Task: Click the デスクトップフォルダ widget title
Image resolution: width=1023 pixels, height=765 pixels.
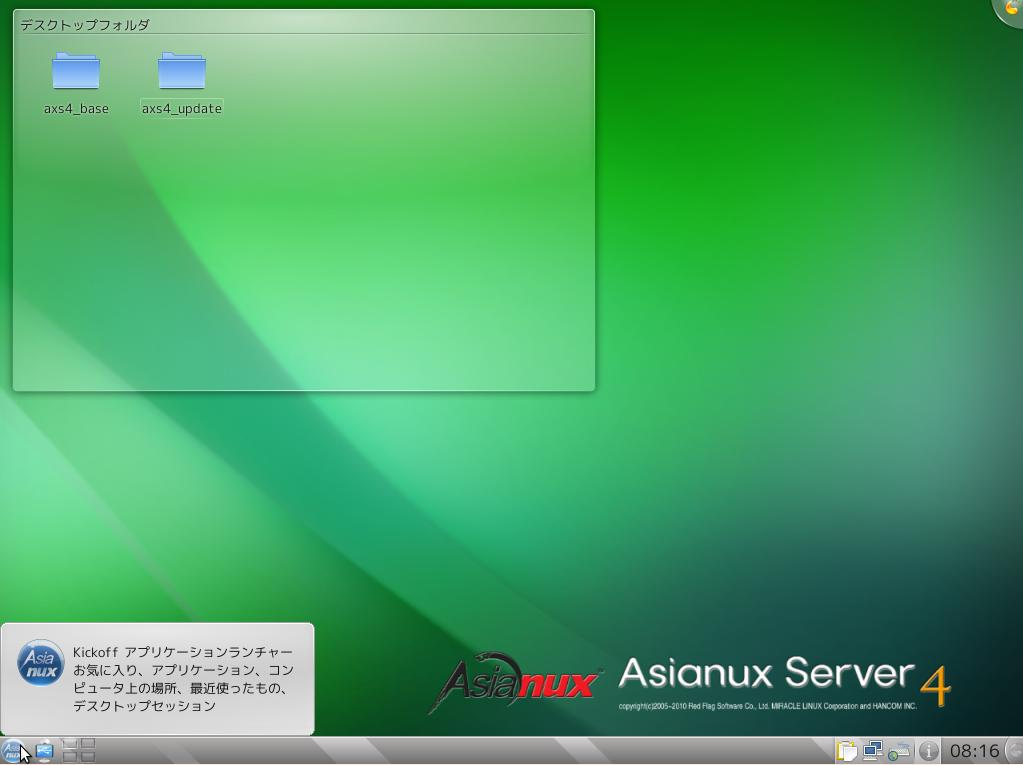Action: [x=85, y=25]
